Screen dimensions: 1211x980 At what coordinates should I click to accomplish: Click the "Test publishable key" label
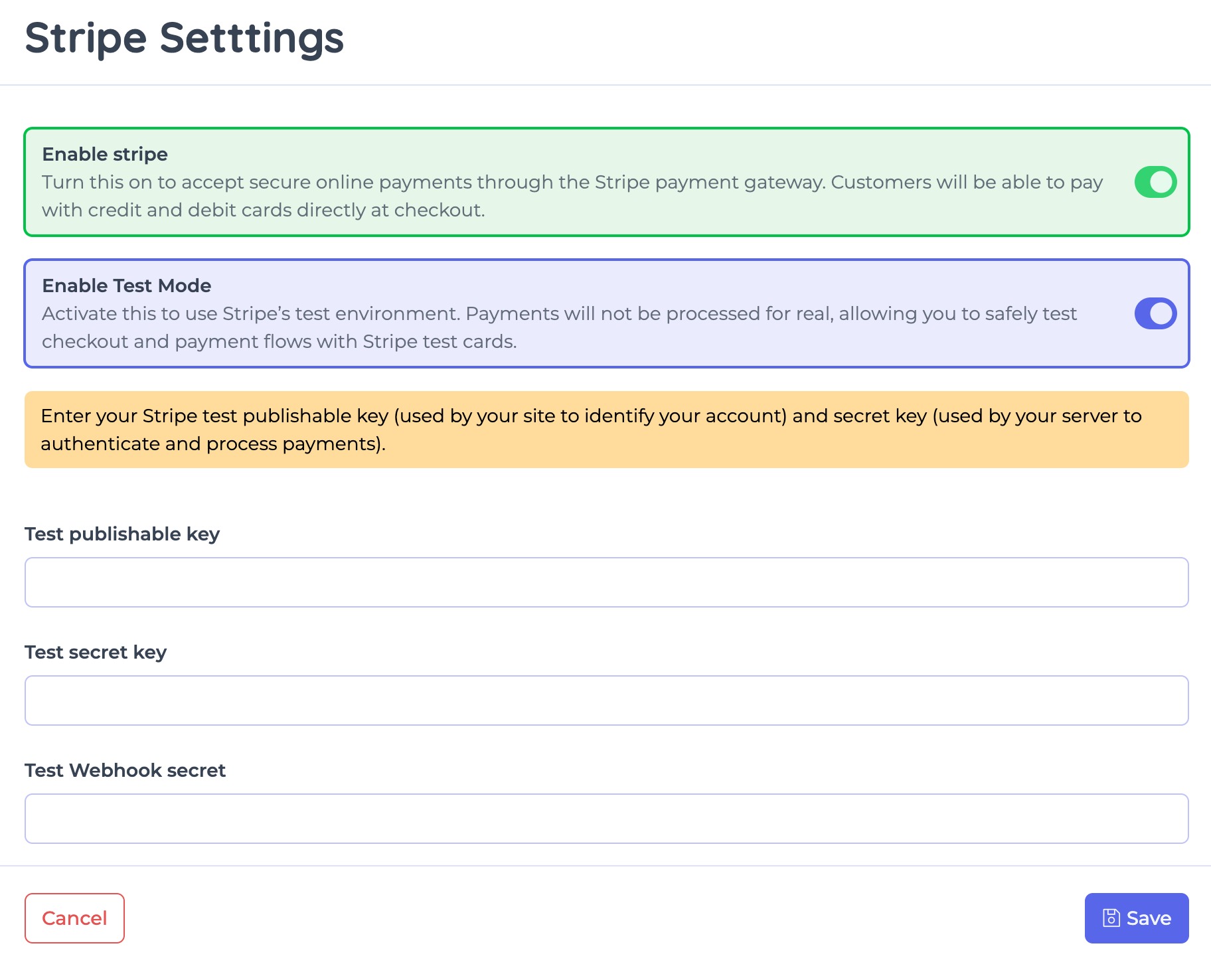(x=122, y=534)
